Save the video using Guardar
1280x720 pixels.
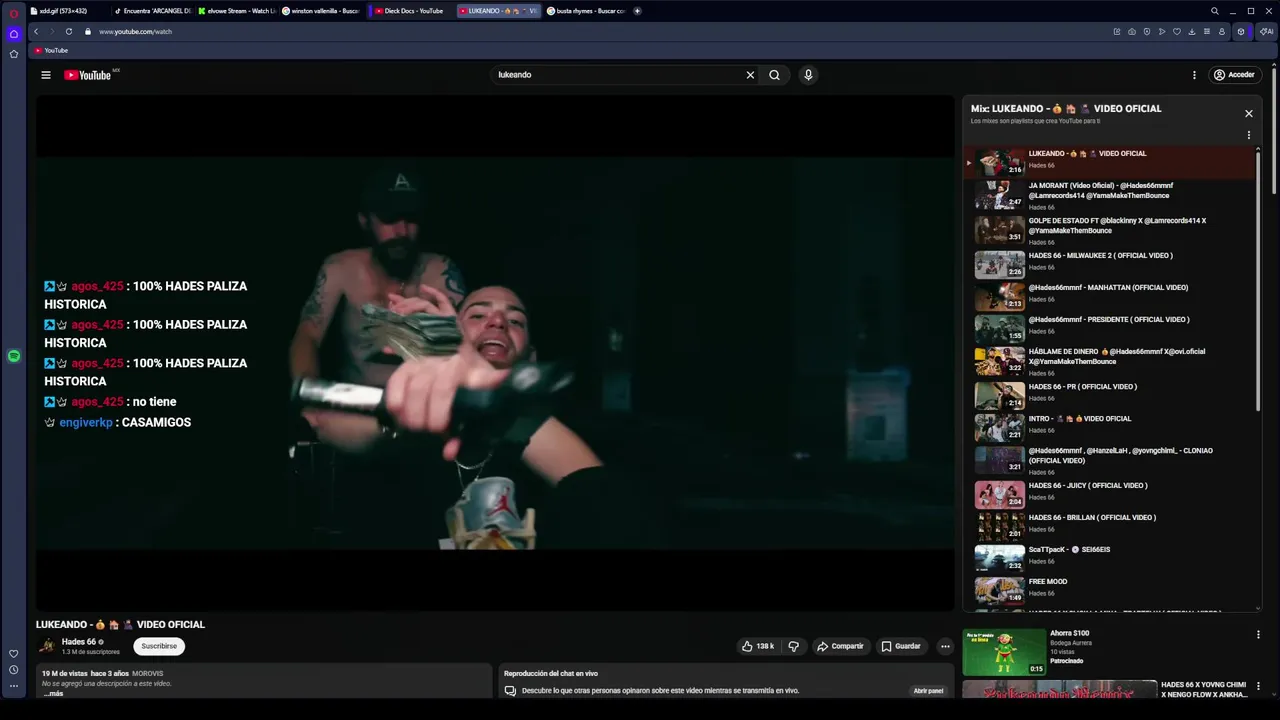coord(901,646)
